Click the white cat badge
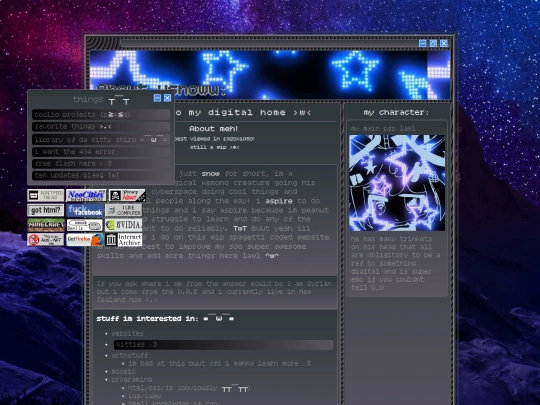This screenshot has width=540, height=405. 85,225
